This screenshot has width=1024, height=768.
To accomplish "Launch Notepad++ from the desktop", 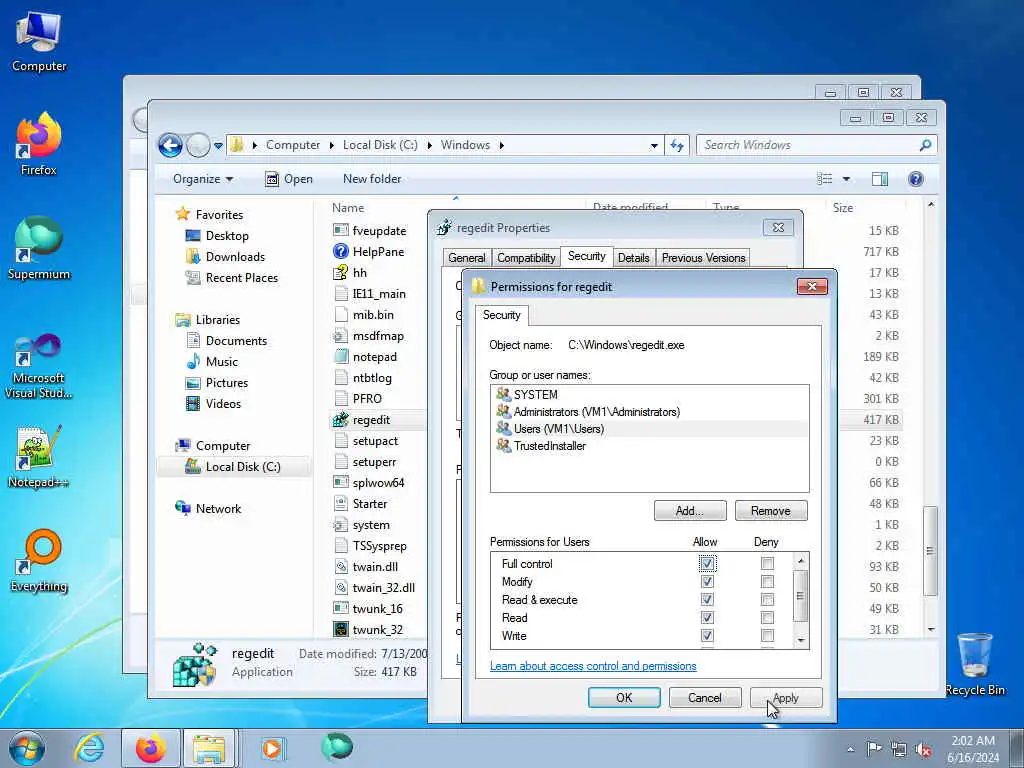I will tap(39, 457).
